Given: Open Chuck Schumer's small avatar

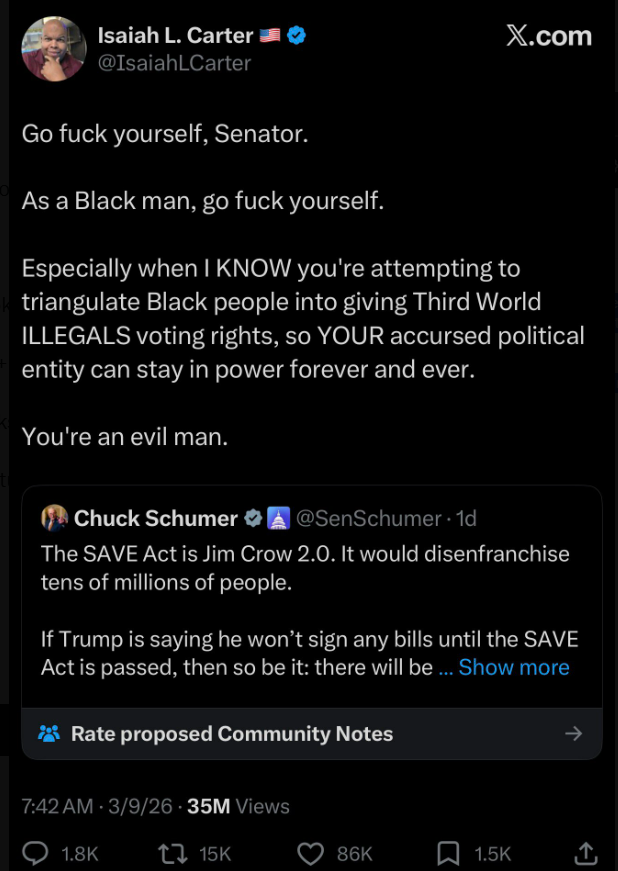Looking at the screenshot, I should coord(54,518).
